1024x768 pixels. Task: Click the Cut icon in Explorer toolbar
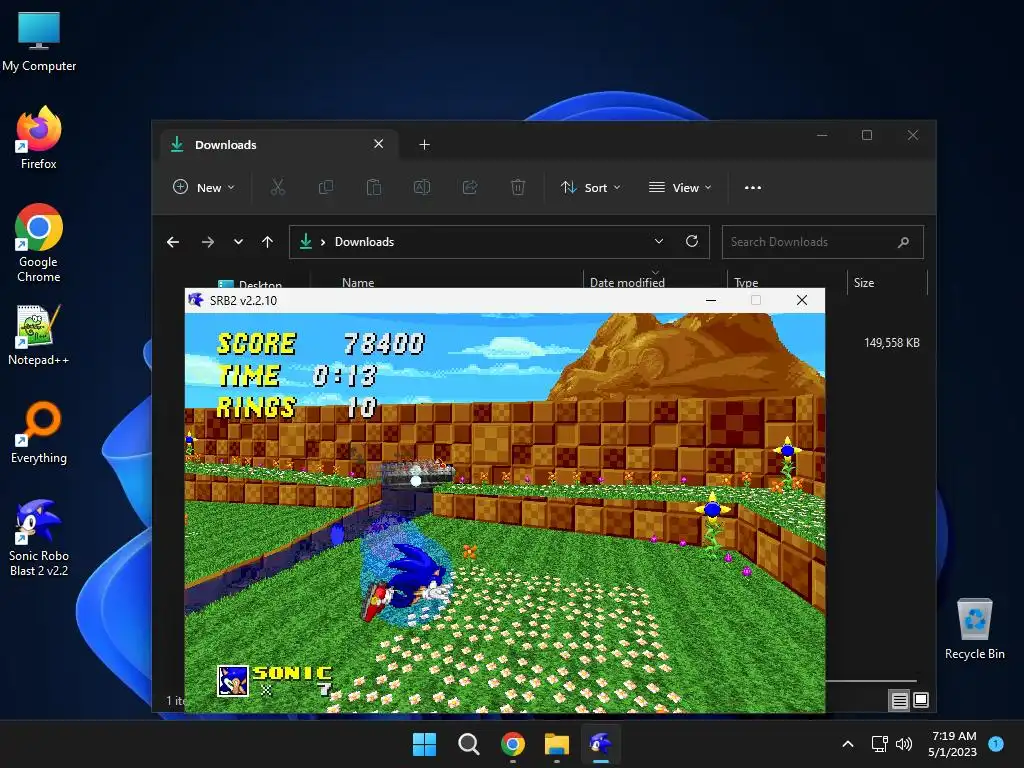coord(278,187)
